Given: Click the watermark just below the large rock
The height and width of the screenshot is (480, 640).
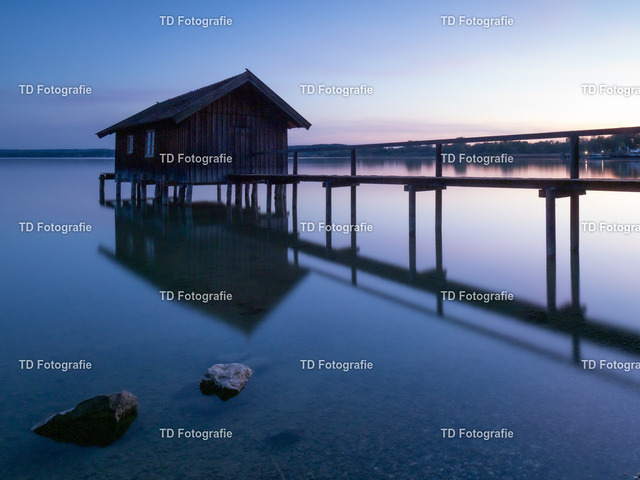Looking at the screenshot, I should 196,434.
